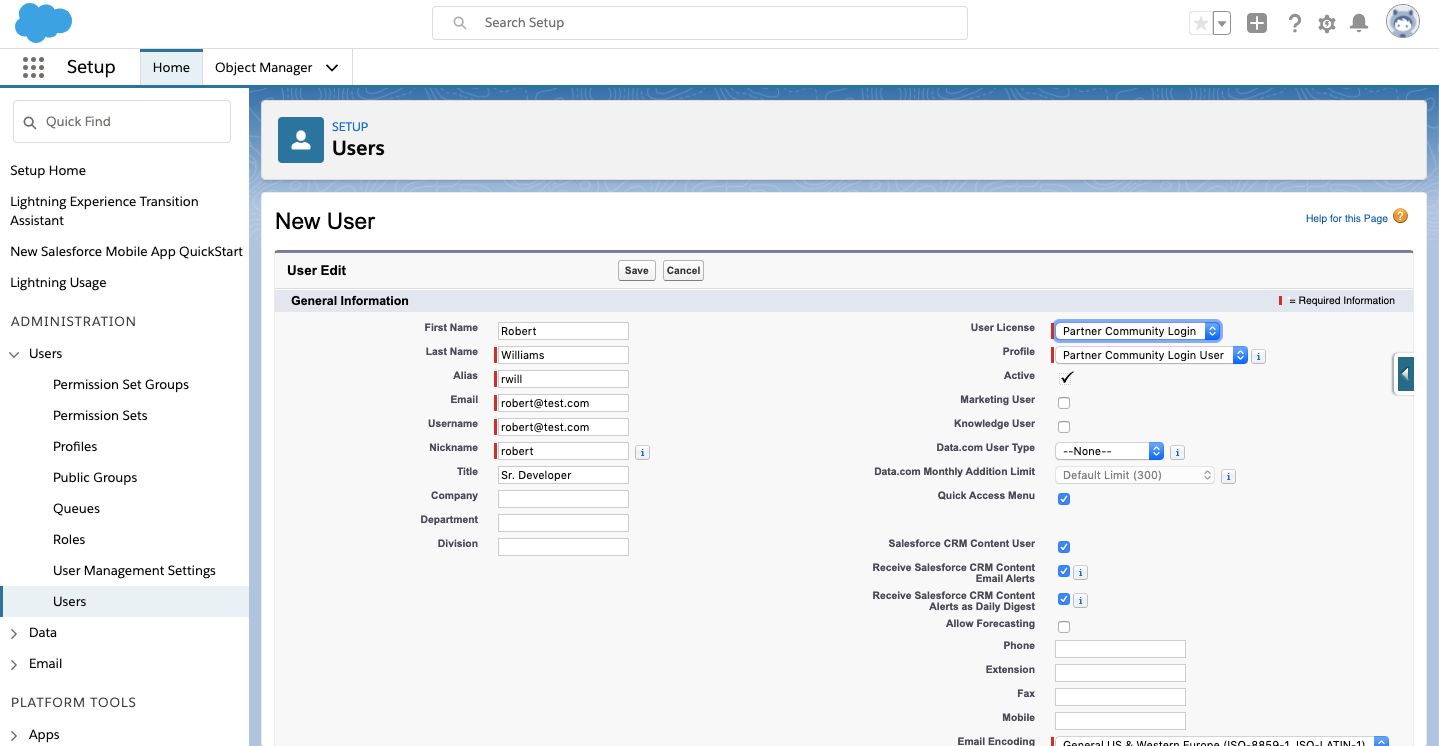Image resolution: width=1439 pixels, height=746 pixels.
Task: Open Data.com Monthly Addition Limit dropdown
Action: [x=1135, y=475]
